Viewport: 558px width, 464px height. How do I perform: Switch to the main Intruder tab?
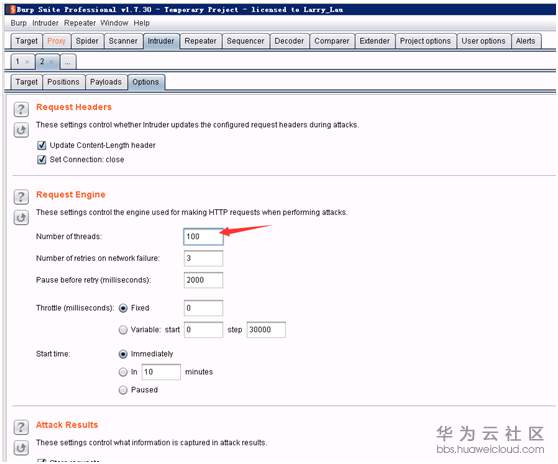tap(161, 41)
